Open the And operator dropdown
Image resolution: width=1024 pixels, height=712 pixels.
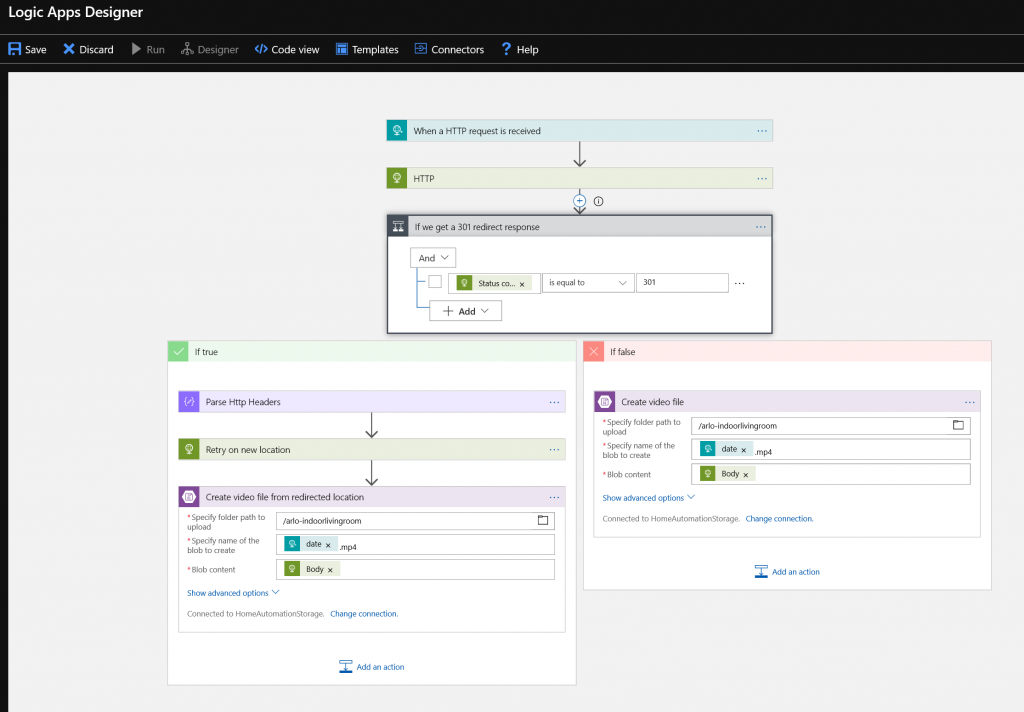coord(433,258)
